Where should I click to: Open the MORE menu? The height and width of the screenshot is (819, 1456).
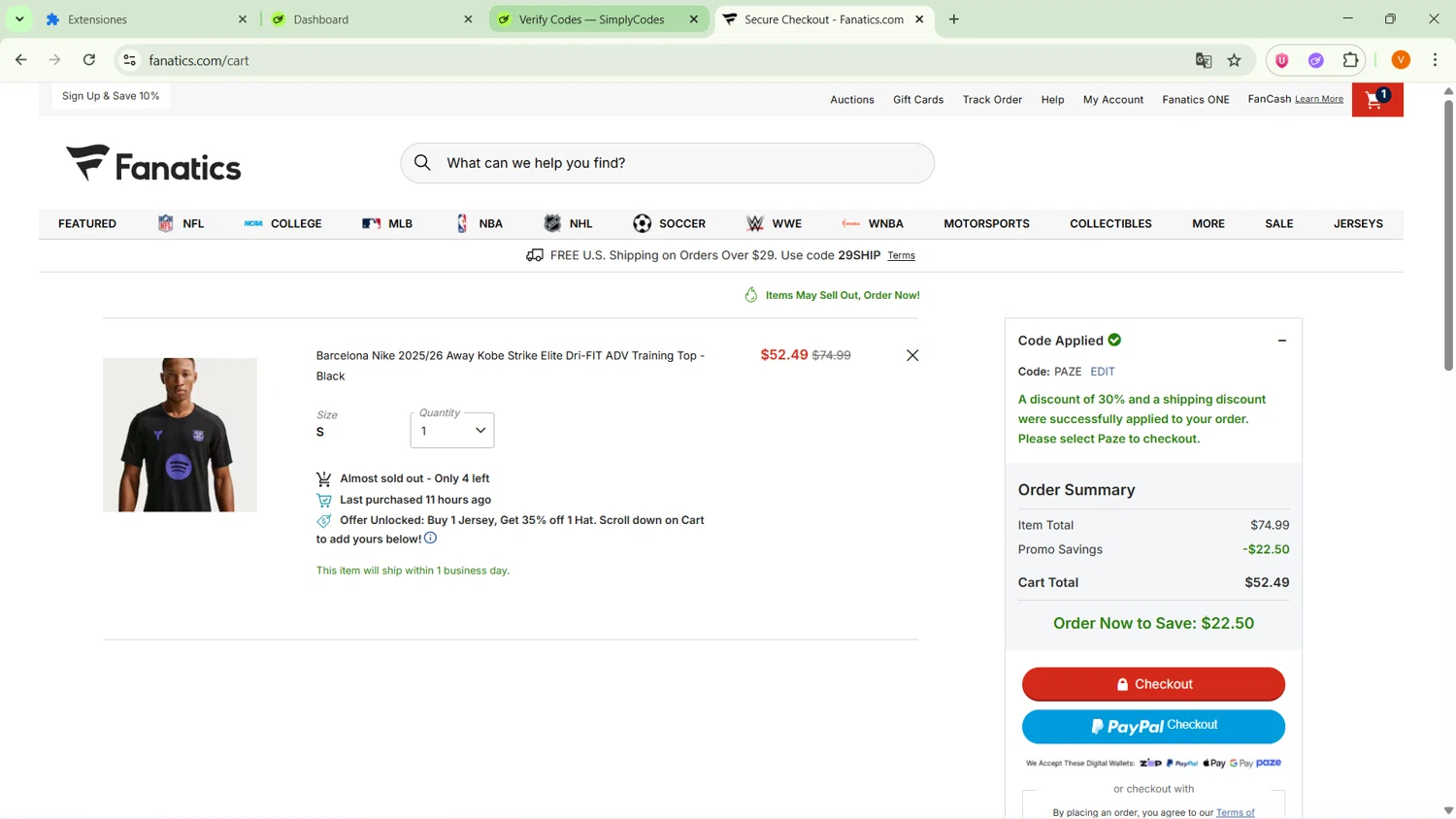coord(1208,224)
